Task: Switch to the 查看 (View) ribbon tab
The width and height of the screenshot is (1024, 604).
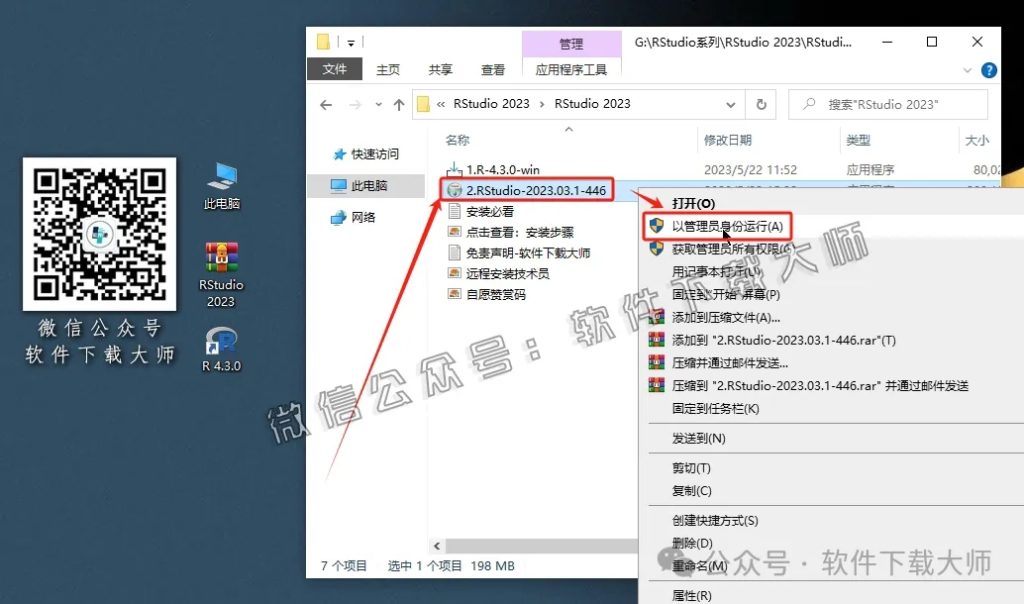Action: tap(492, 70)
